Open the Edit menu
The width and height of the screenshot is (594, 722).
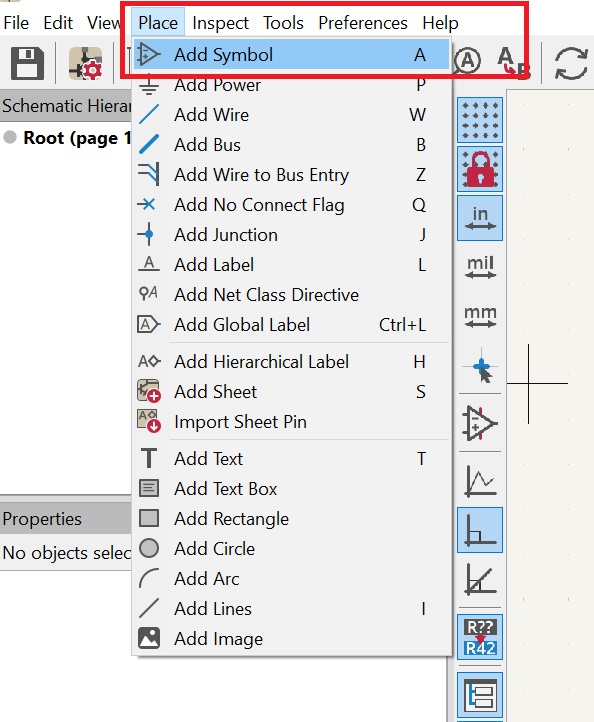click(58, 23)
